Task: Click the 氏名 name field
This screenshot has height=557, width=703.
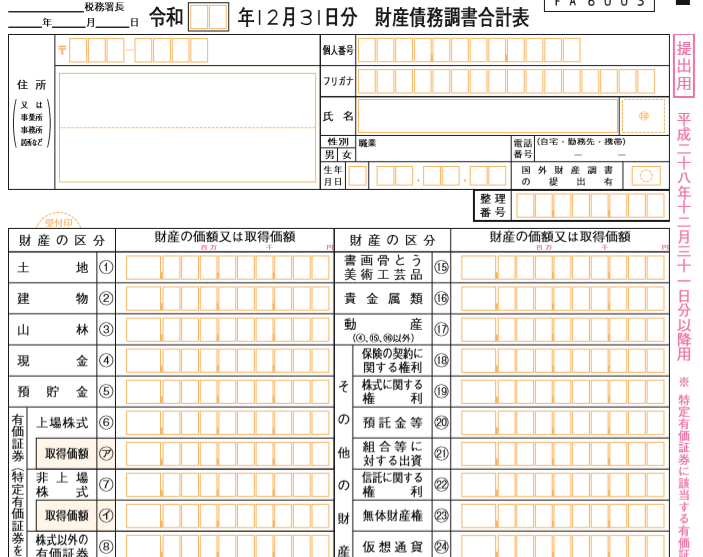Action: click(487, 116)
